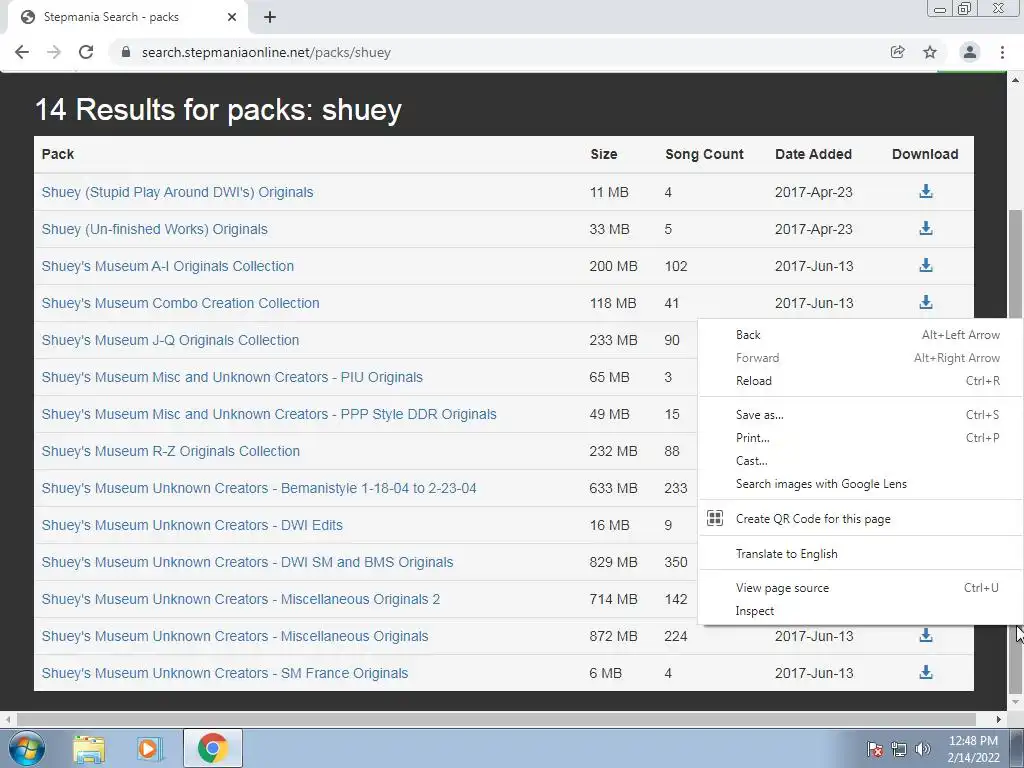Viewport: 1024px width, 768px height.
Task: Select Print... from context menu
Action: pyautogui.click(x=861, y=438)
